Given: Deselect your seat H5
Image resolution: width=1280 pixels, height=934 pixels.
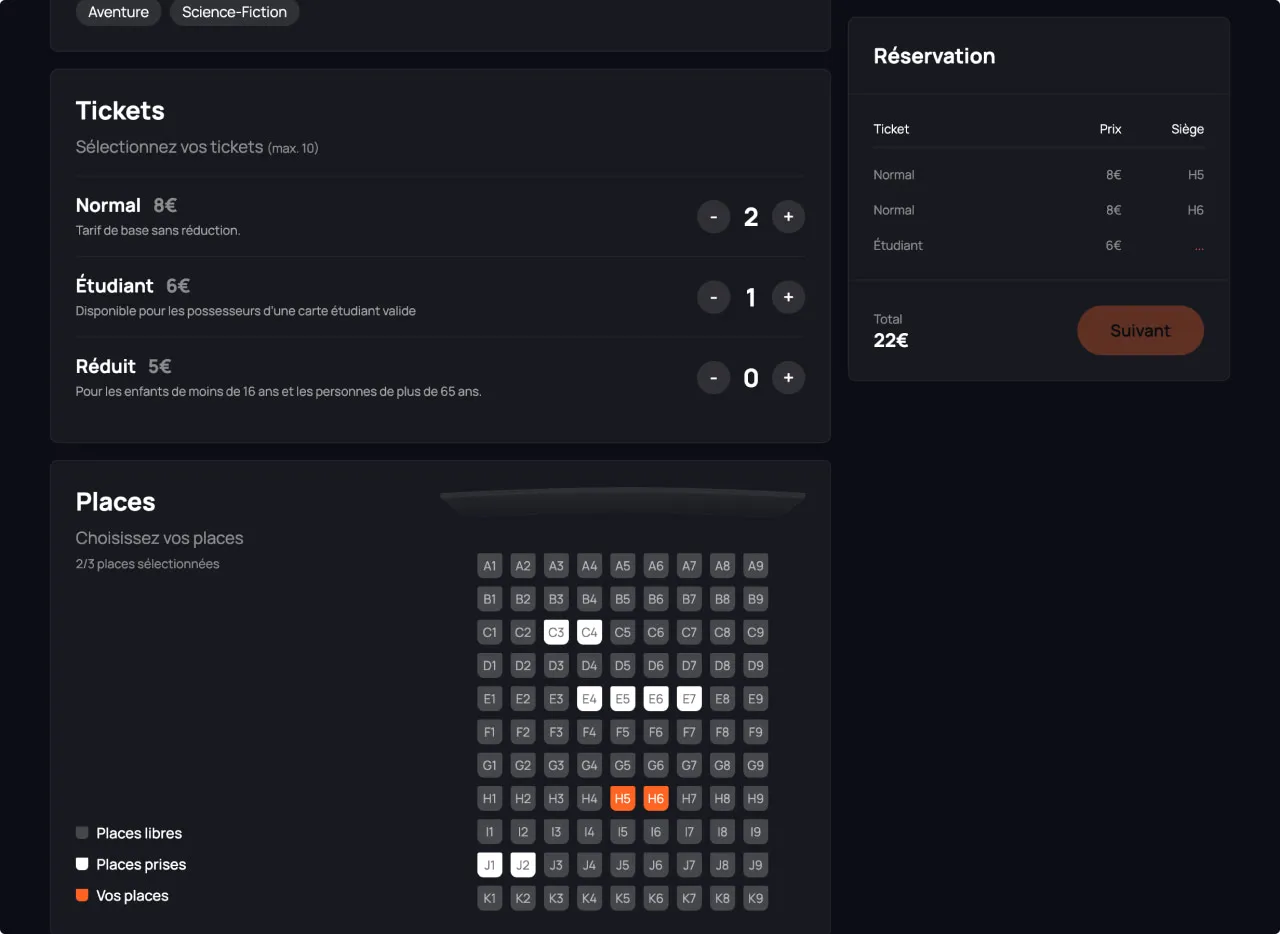Looking at the screenshot, I should pos(622,798).
